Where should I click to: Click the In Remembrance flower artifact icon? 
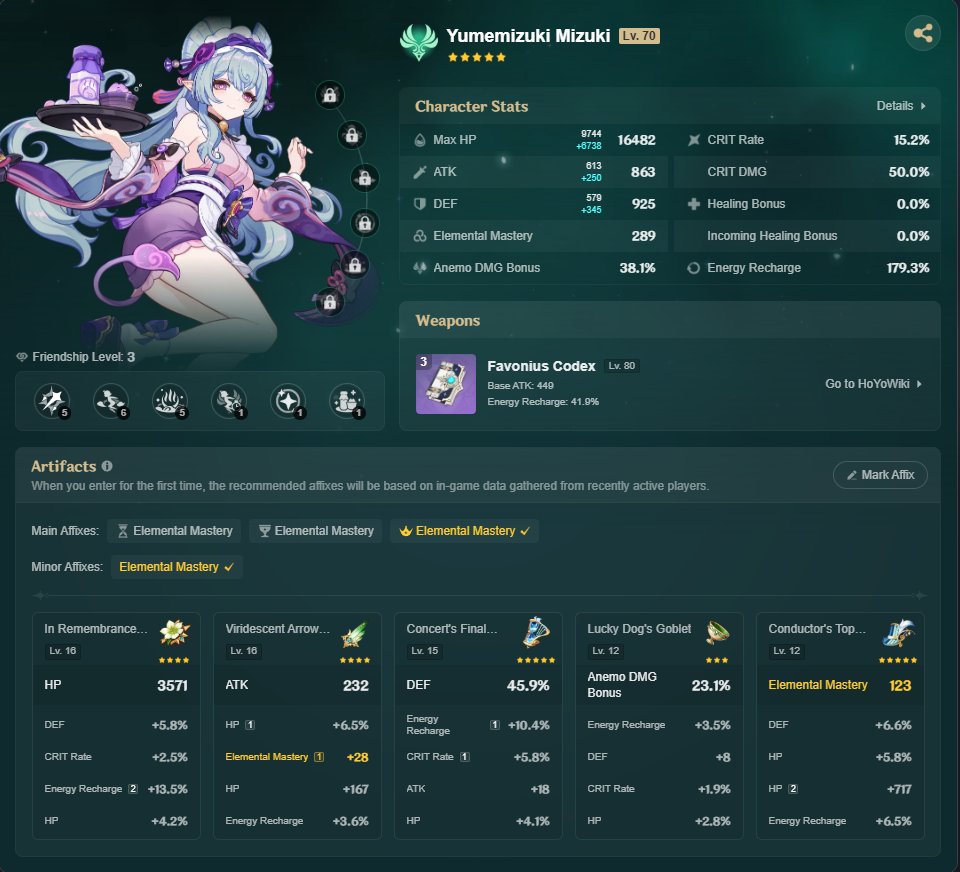[175, 632]
